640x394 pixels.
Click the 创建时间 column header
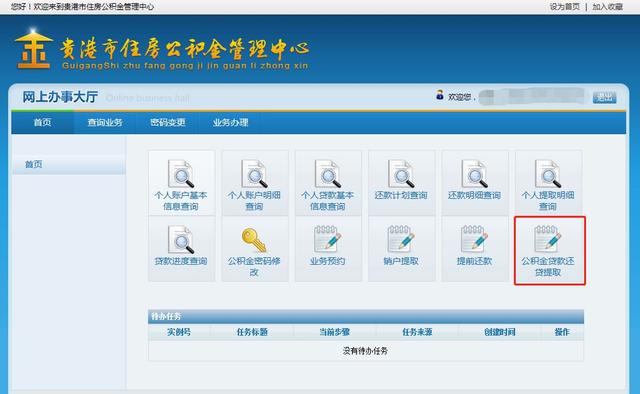click(500, 332)
